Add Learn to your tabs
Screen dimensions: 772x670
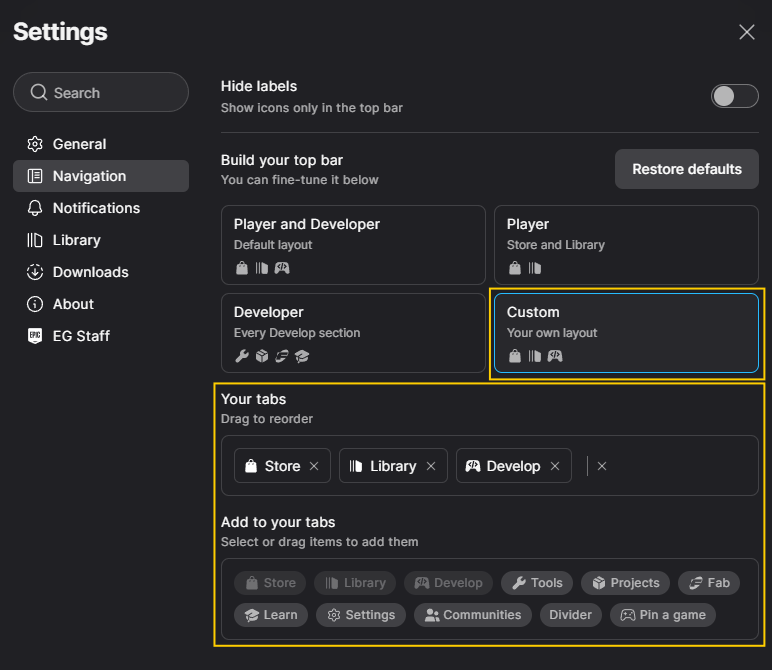pyautogui.click(x=271, y=615)
